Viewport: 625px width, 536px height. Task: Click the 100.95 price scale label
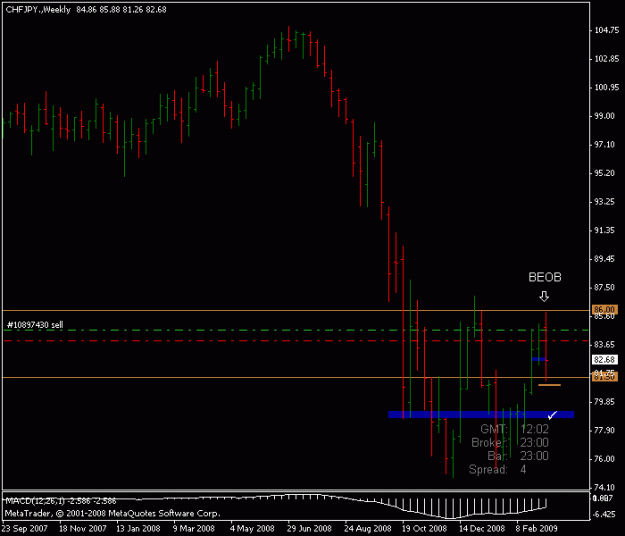pos(607,87)
